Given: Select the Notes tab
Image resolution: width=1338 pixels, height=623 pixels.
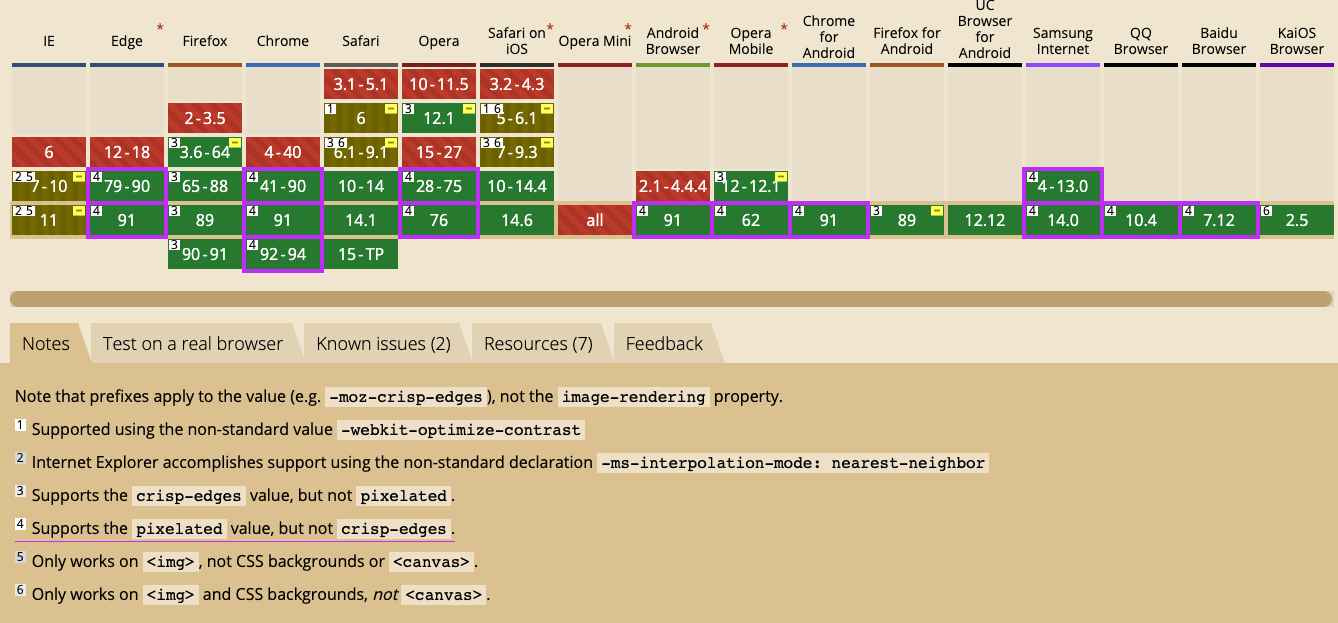Looking at the screenshot, I should point(46,344).
